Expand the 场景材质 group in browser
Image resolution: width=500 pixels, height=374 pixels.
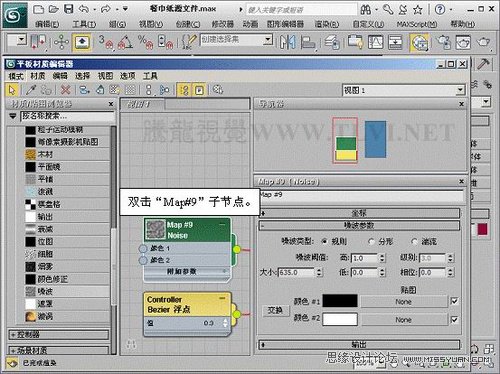point(59,350)
